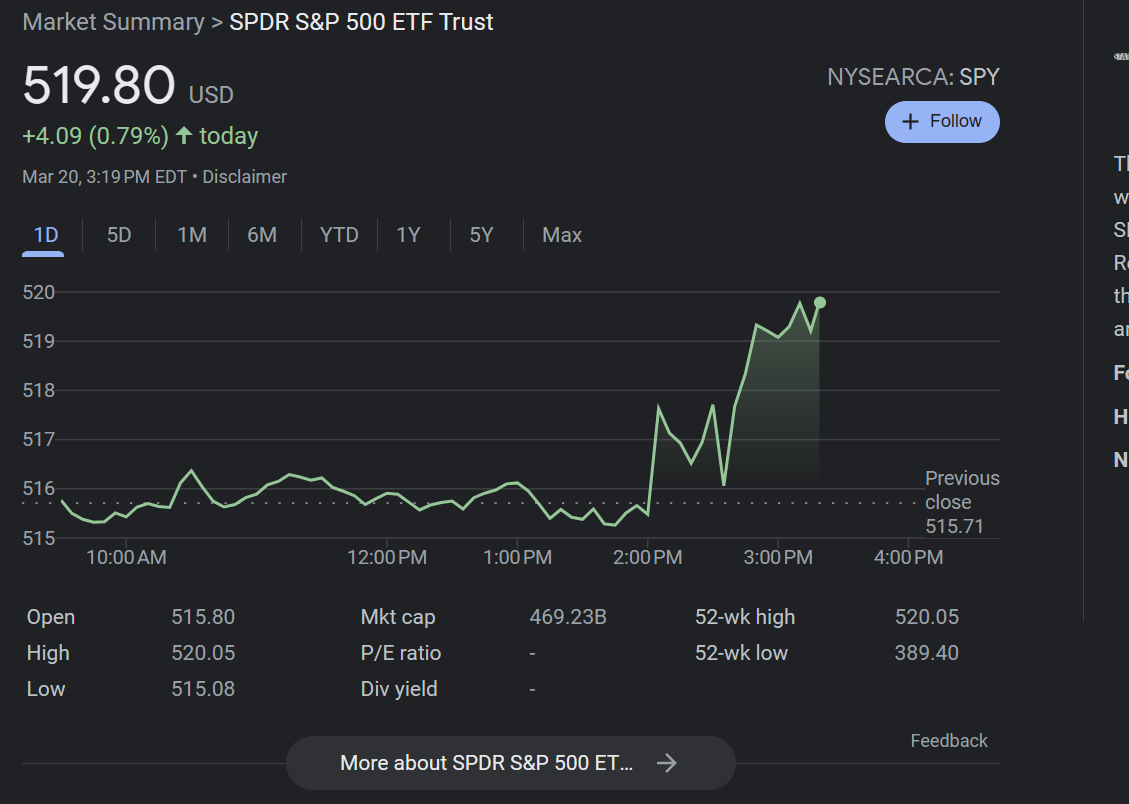This screenshot has height=804, width=1129.
Task: Open More about SPDR S&P 500 ETF
Action: pos(510,763)
